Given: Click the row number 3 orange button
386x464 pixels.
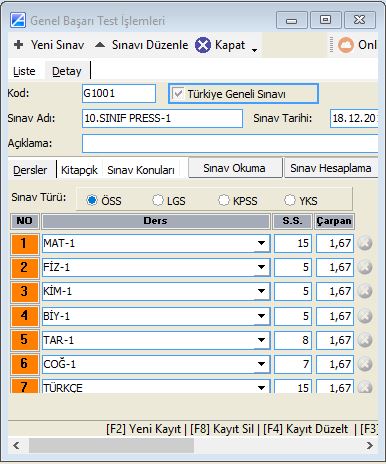Looking at the screenshot, I should tap(24, 291).
